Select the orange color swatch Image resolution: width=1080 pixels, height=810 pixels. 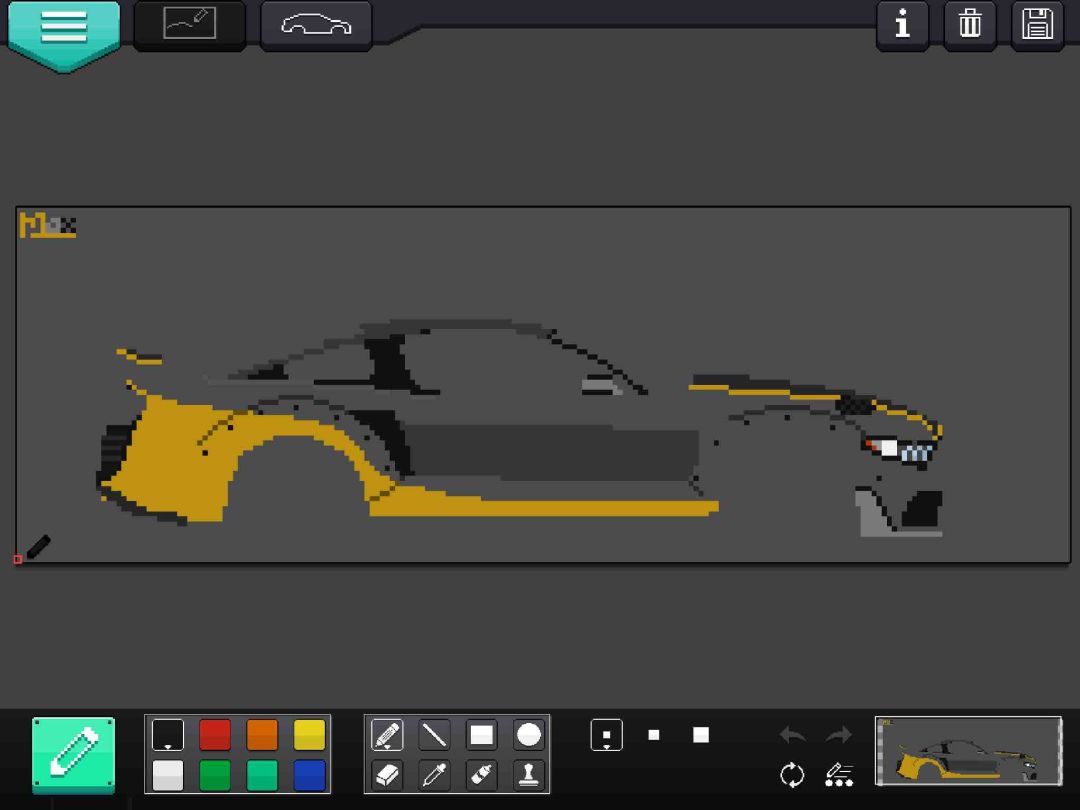tap(262, 735)
